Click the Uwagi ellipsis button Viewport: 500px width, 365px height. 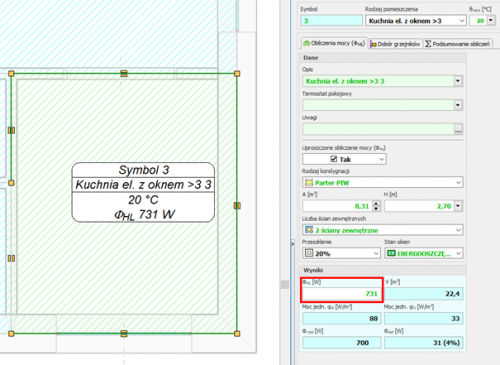coord(458,129)
